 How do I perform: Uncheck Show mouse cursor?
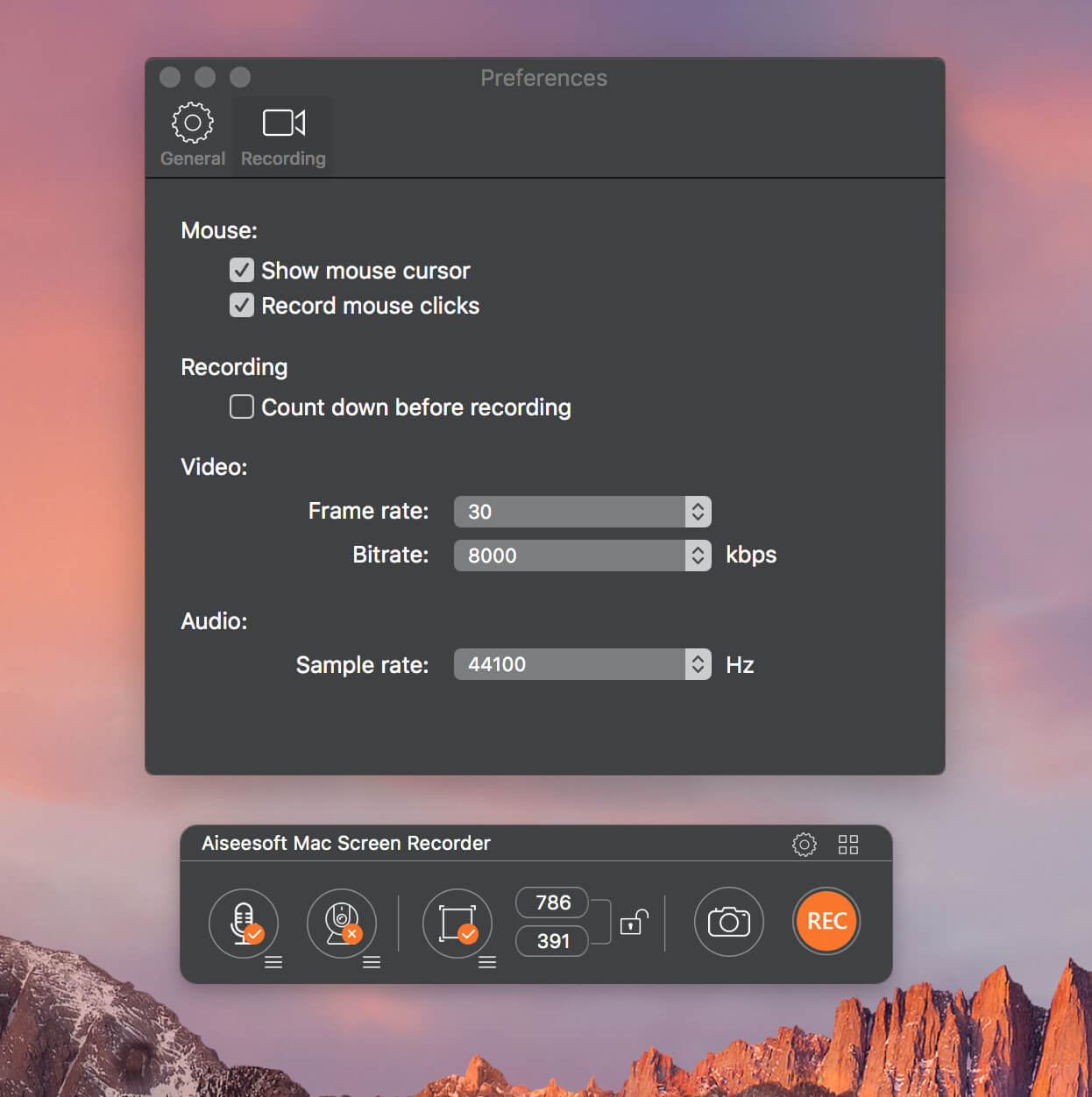tap(242, 270)
